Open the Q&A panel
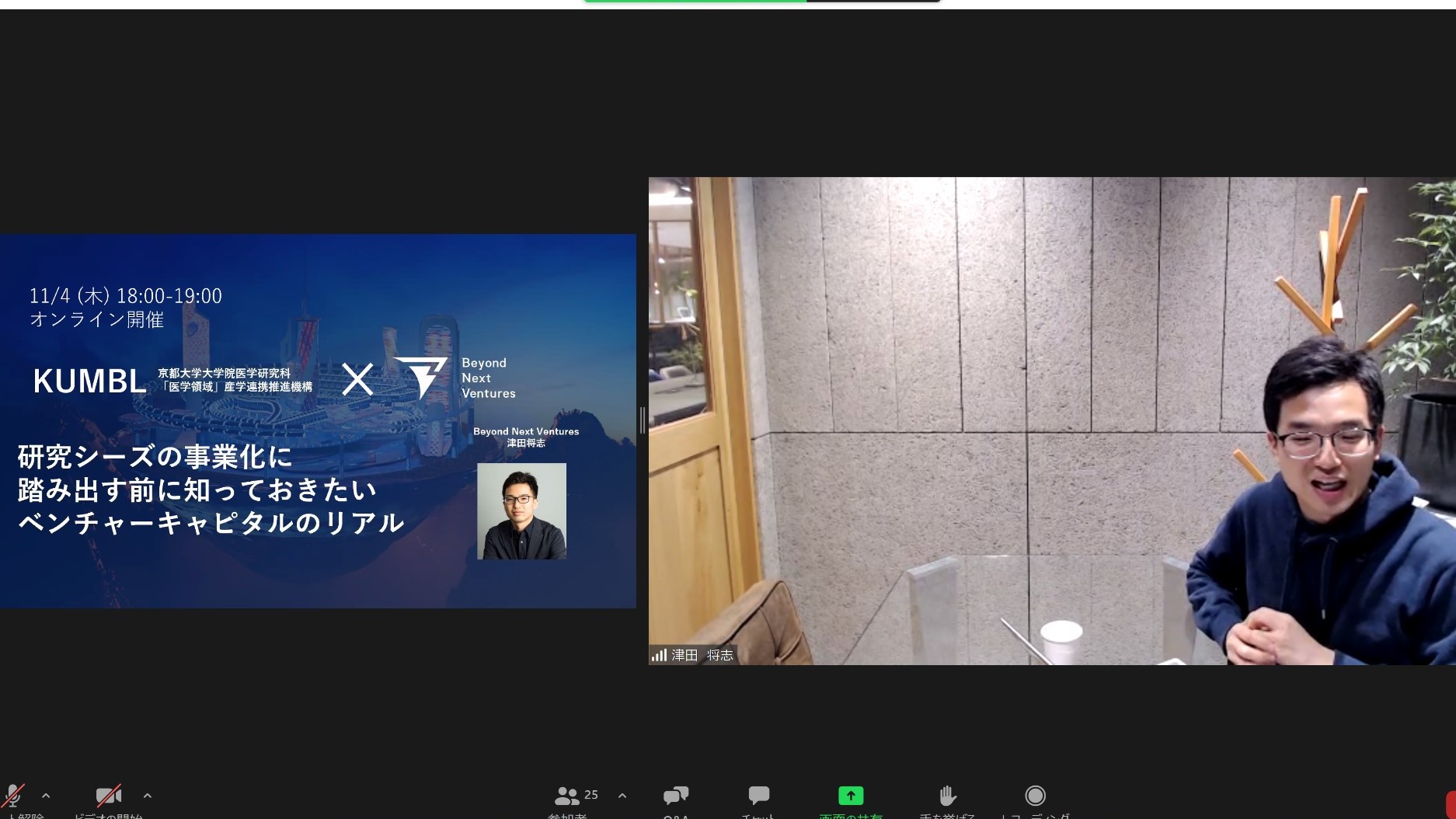Screen dimensions: 1456x819 [676, 796]
